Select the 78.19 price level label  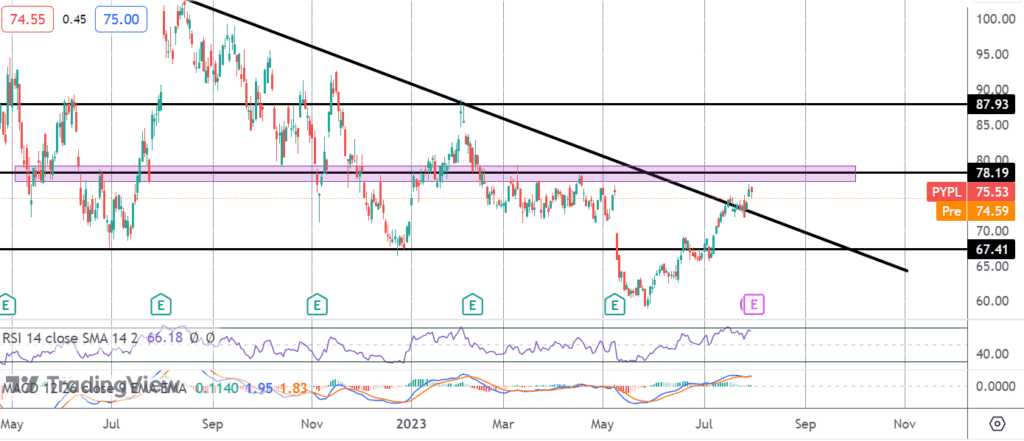[995, 172]
